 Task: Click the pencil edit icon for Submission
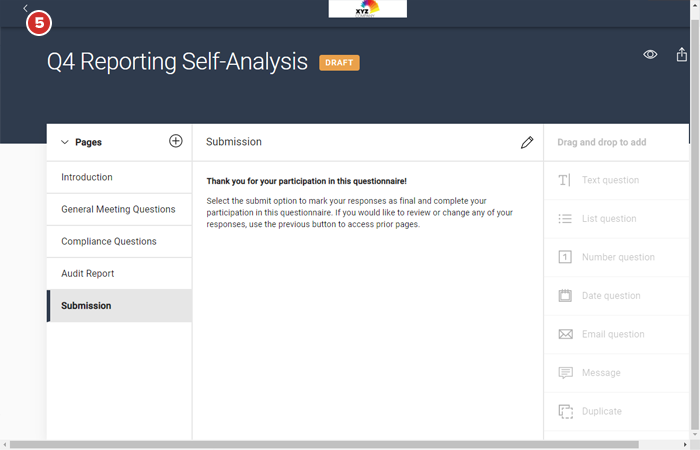coord(527,143)
